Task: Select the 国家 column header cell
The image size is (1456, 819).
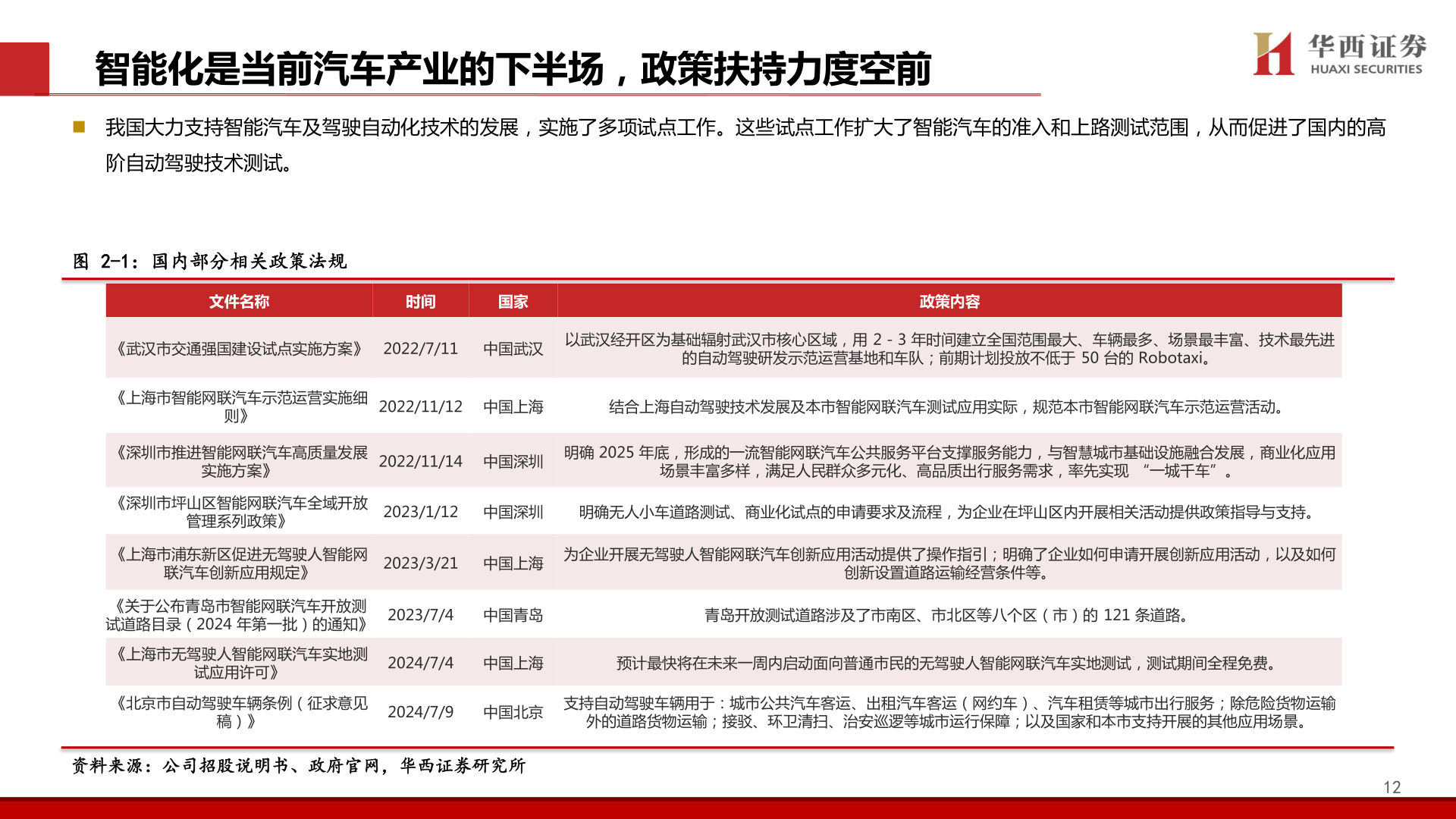Action: coord(514,301)
